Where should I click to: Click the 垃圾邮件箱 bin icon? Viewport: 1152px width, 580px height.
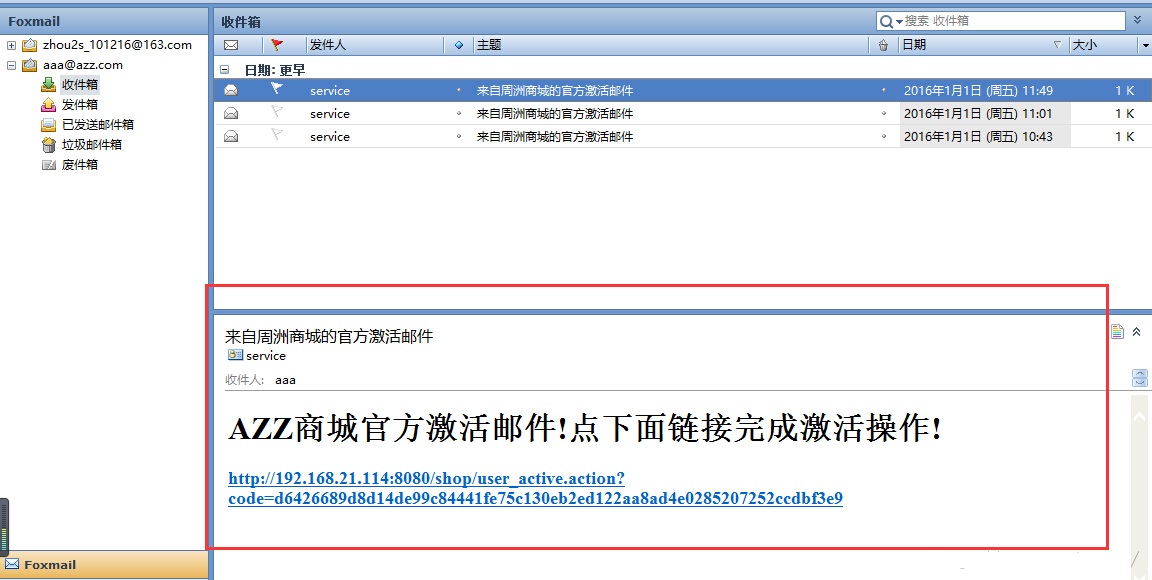(x=48, y=144)
